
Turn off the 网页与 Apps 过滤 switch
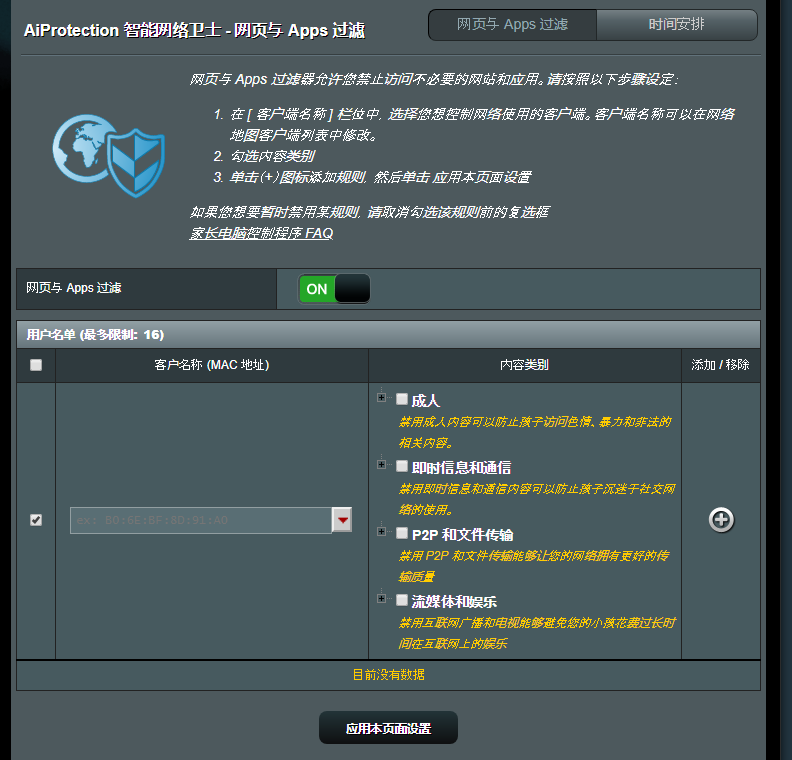[x=334, y=289]
